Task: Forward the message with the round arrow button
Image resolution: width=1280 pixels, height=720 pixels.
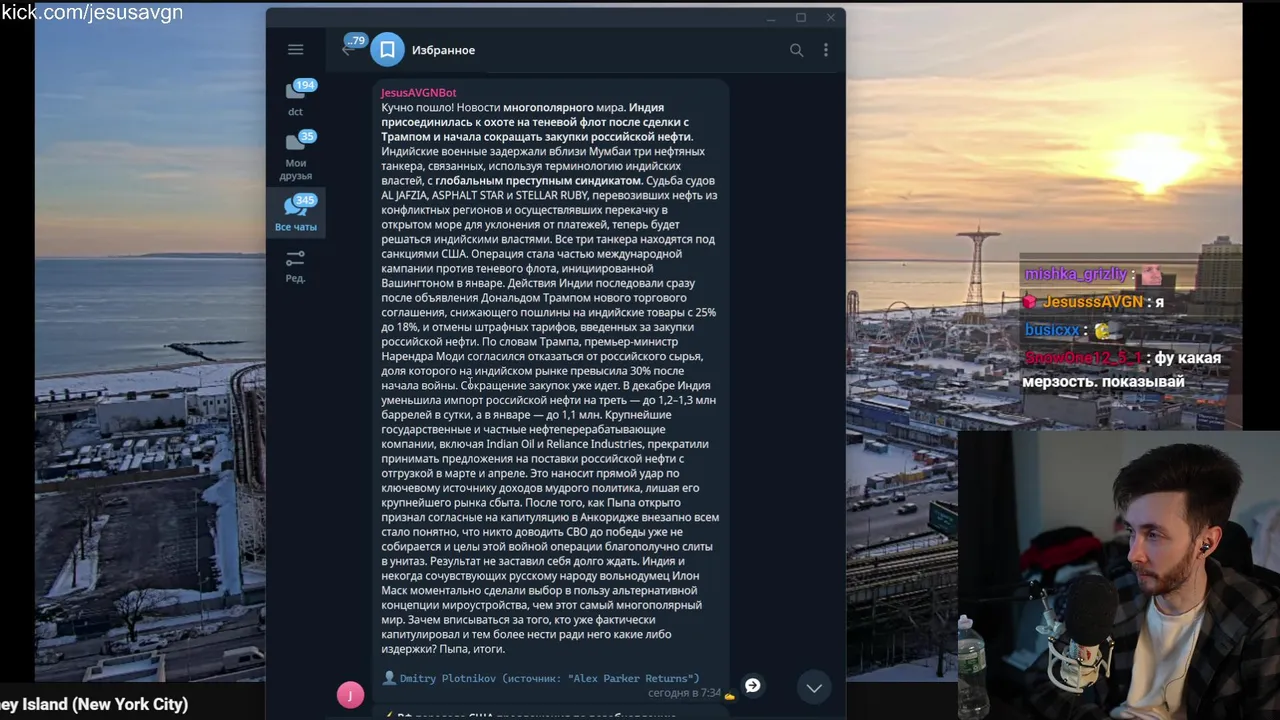Action: tap(752, 685)
